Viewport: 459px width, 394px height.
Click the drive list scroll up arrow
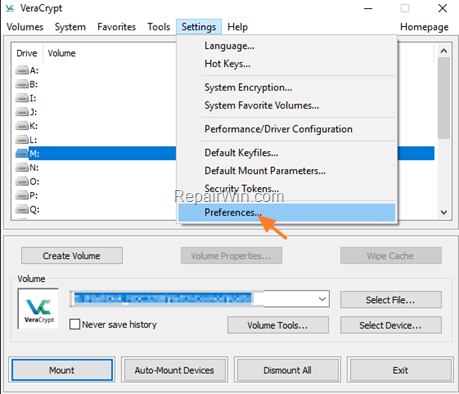[x=444, y=51]
